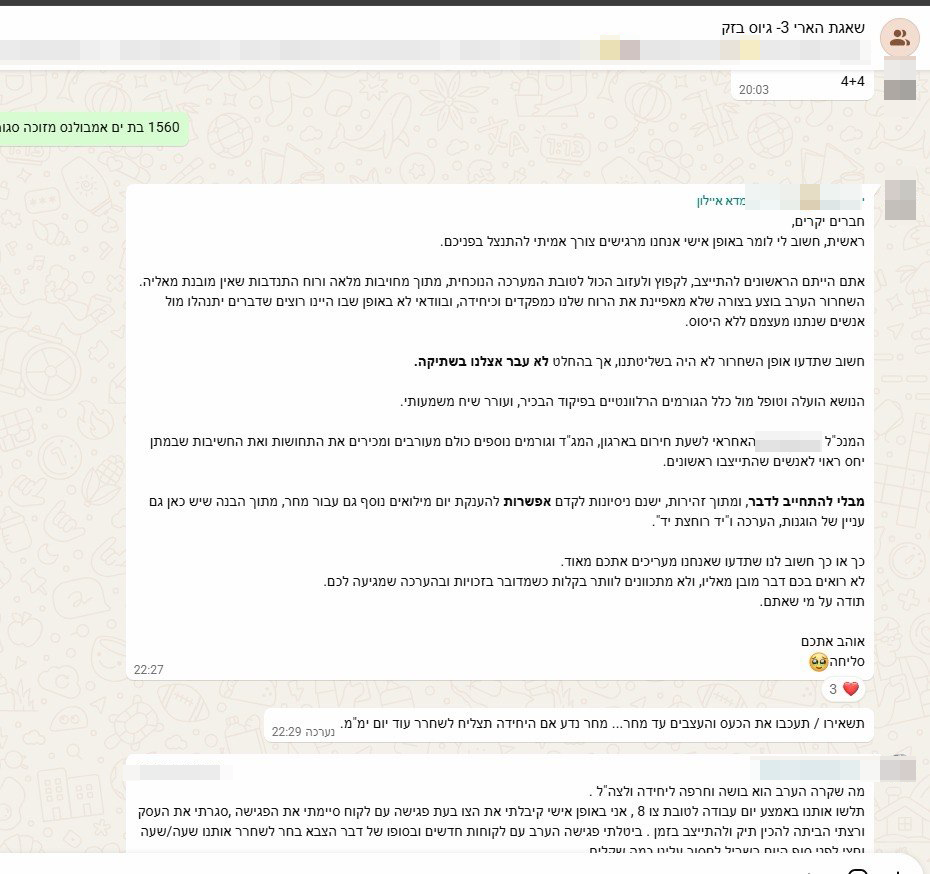The image size is (930, 874).
Task: Click the line מה שקרה הערב הוא בושה וחרפה
Action: [727, 792]
